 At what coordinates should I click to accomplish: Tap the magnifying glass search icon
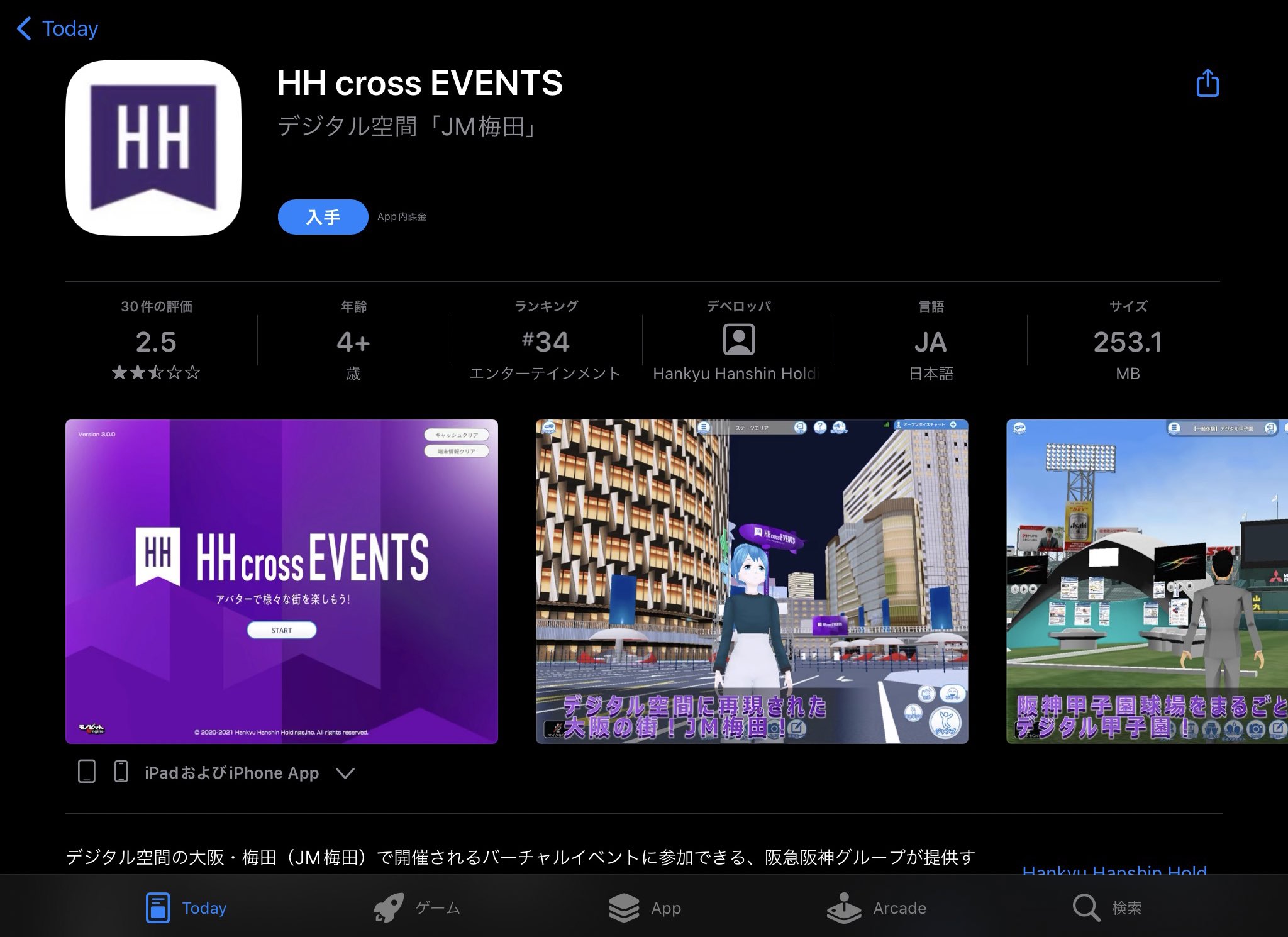[x=1086, y=908]
